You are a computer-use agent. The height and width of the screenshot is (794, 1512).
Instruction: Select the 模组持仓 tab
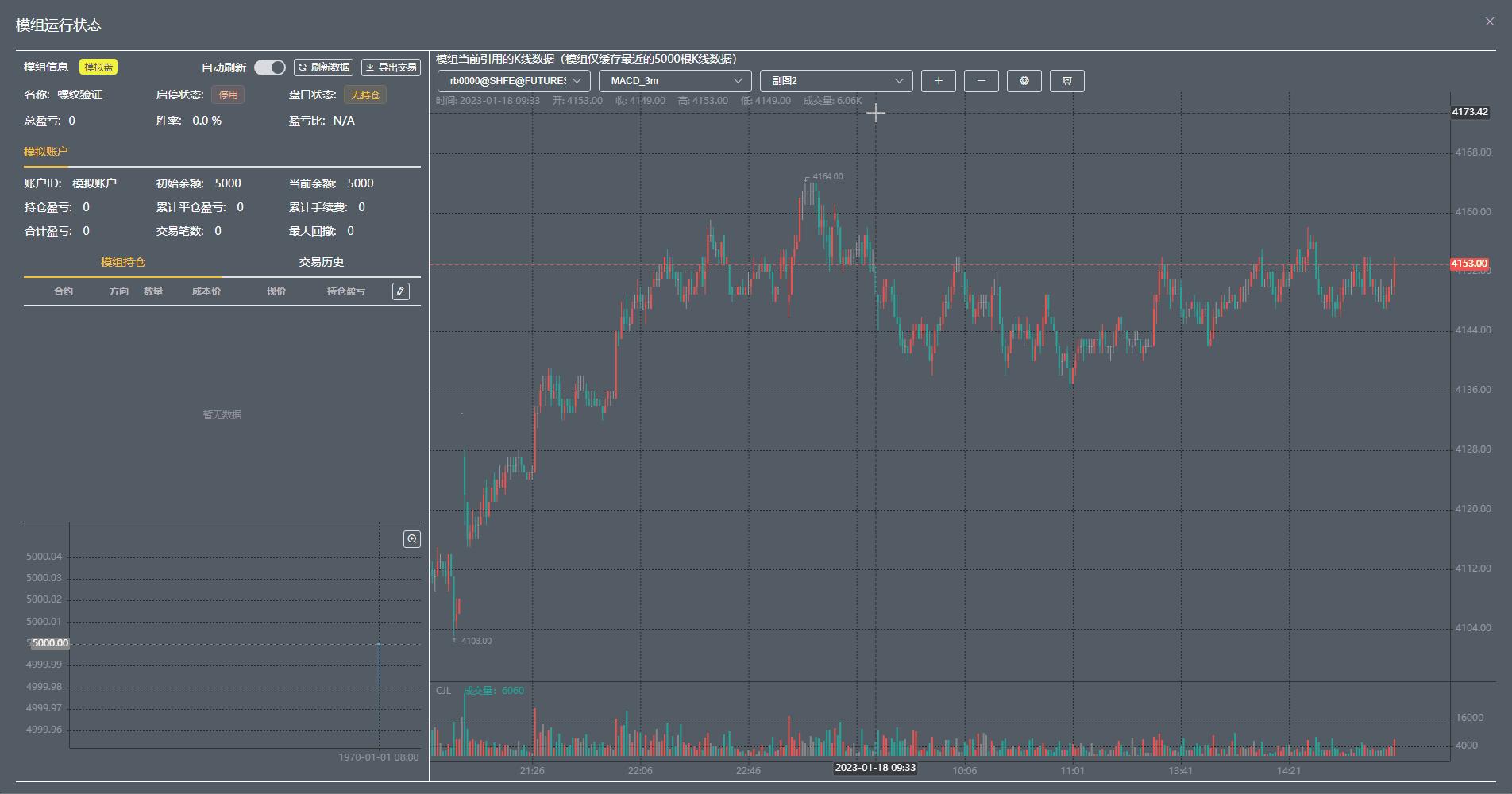pos(123,262)
